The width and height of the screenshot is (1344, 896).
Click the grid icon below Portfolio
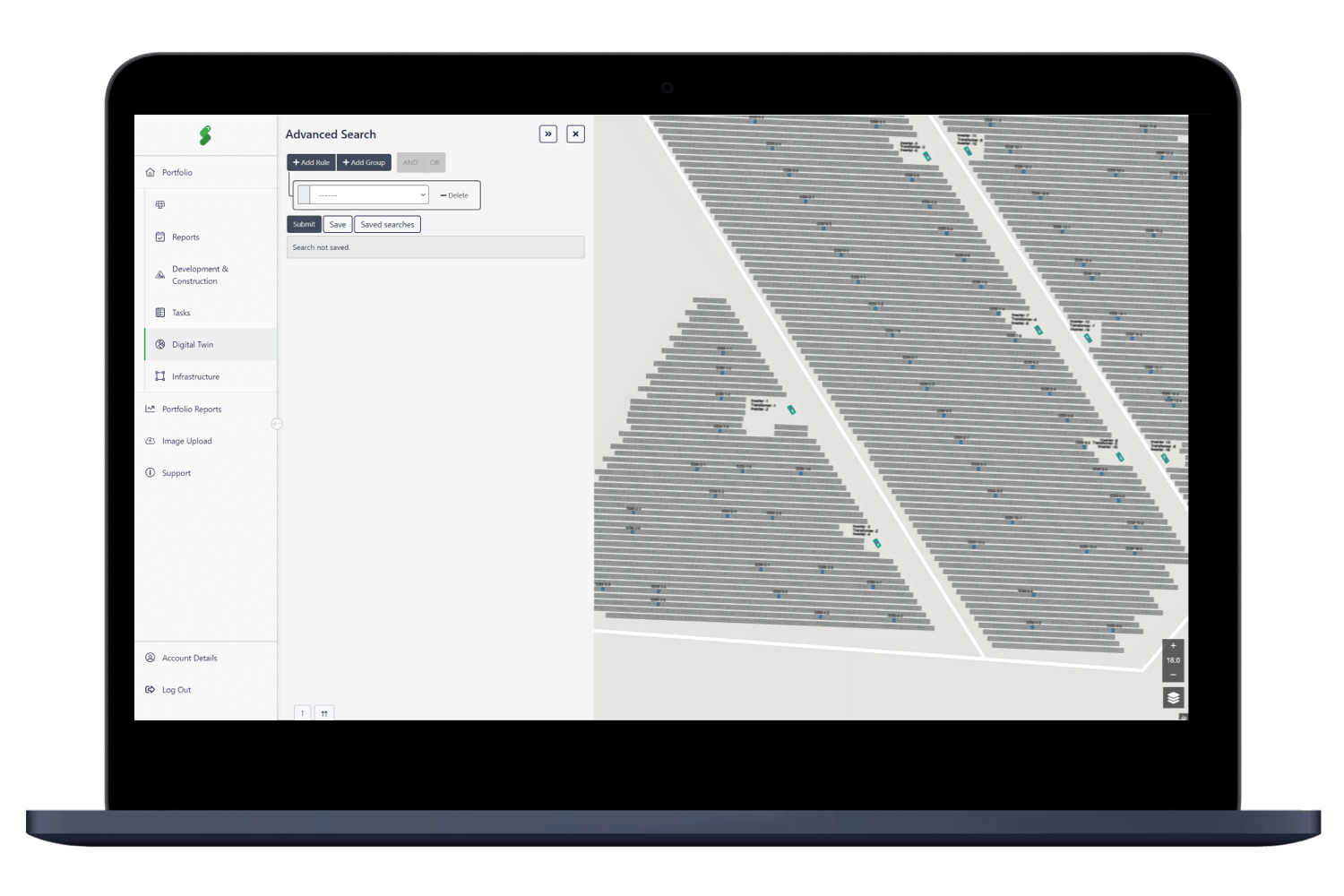click(x=160, y=204)
